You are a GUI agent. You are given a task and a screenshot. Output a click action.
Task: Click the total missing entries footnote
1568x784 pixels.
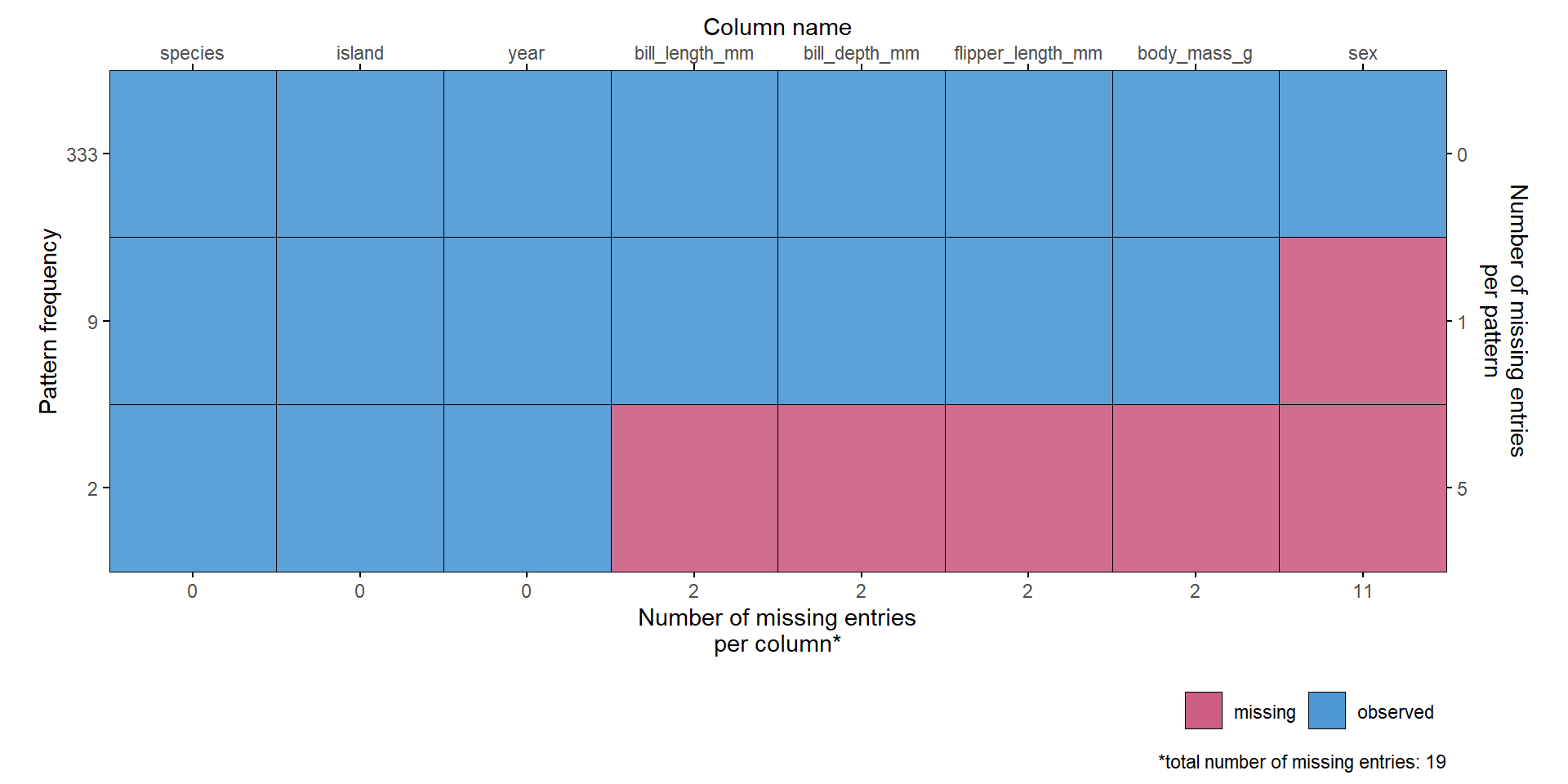(x=1302, y=762)
